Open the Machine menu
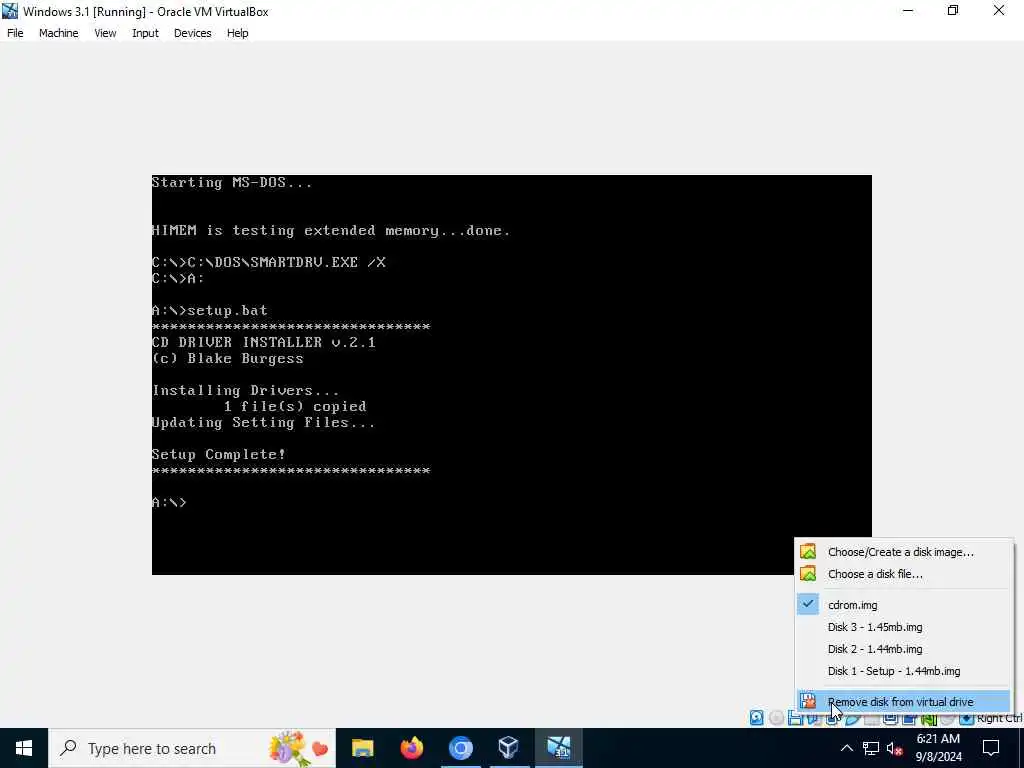1024x768 pixels. 59,33
